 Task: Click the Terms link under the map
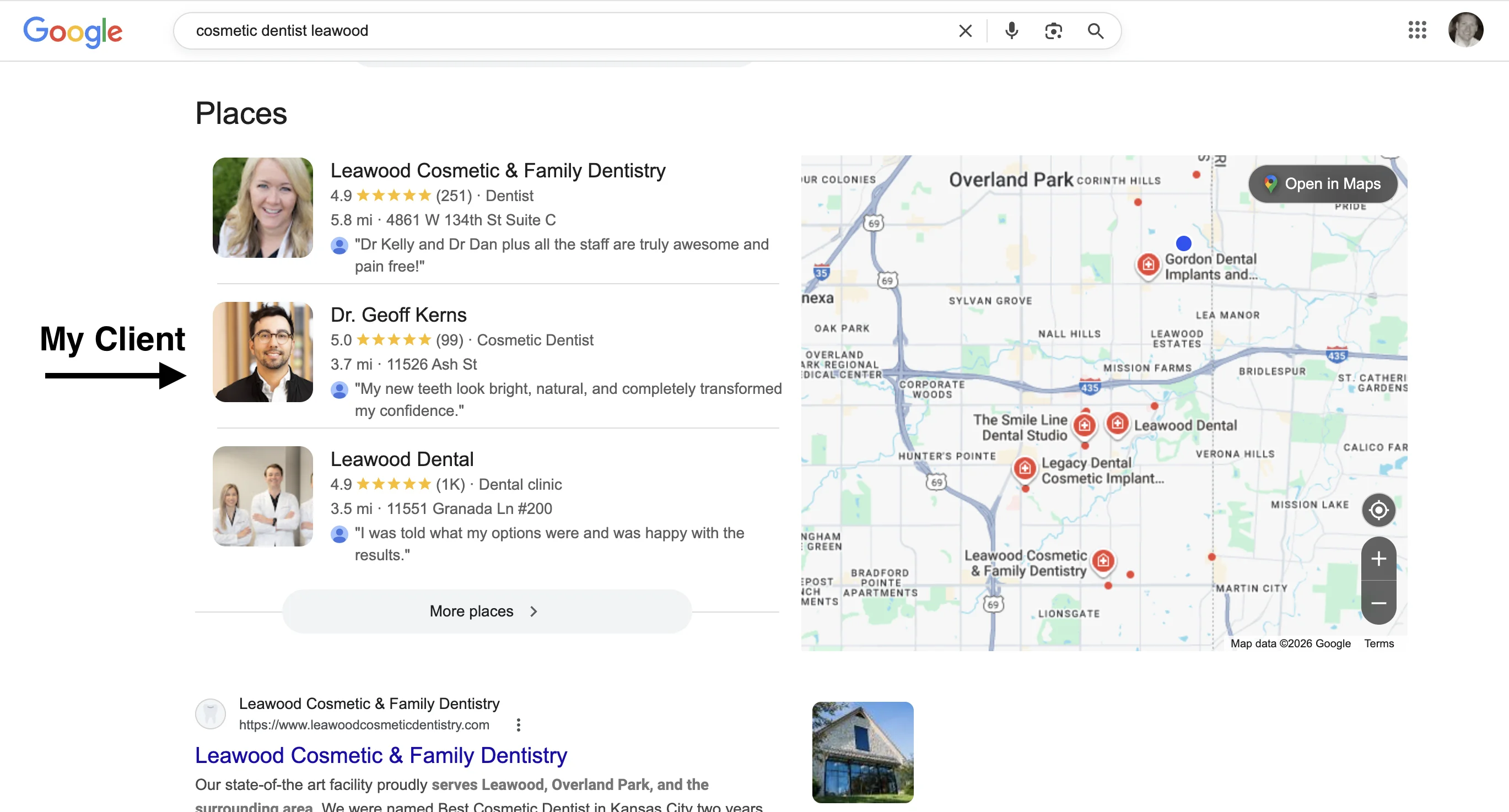click(1379, 643)
